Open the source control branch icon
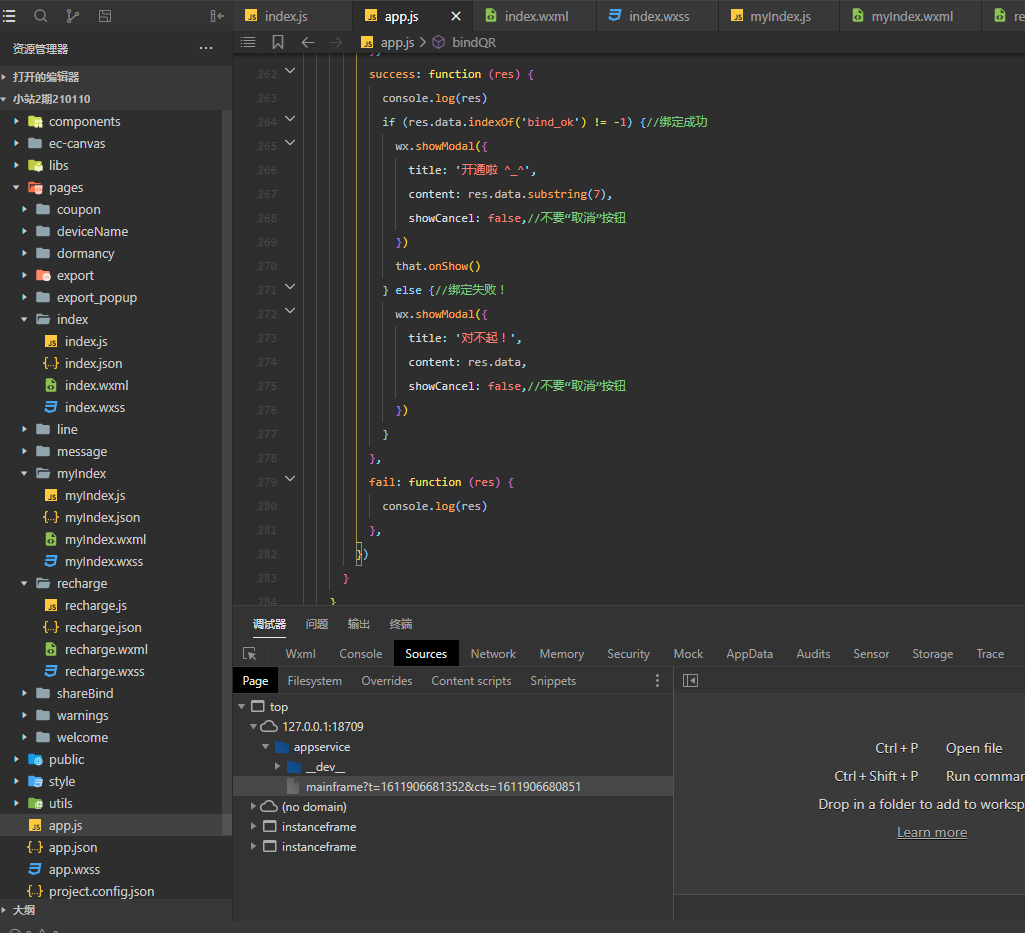1025x933 pixels. pos(73,16)
